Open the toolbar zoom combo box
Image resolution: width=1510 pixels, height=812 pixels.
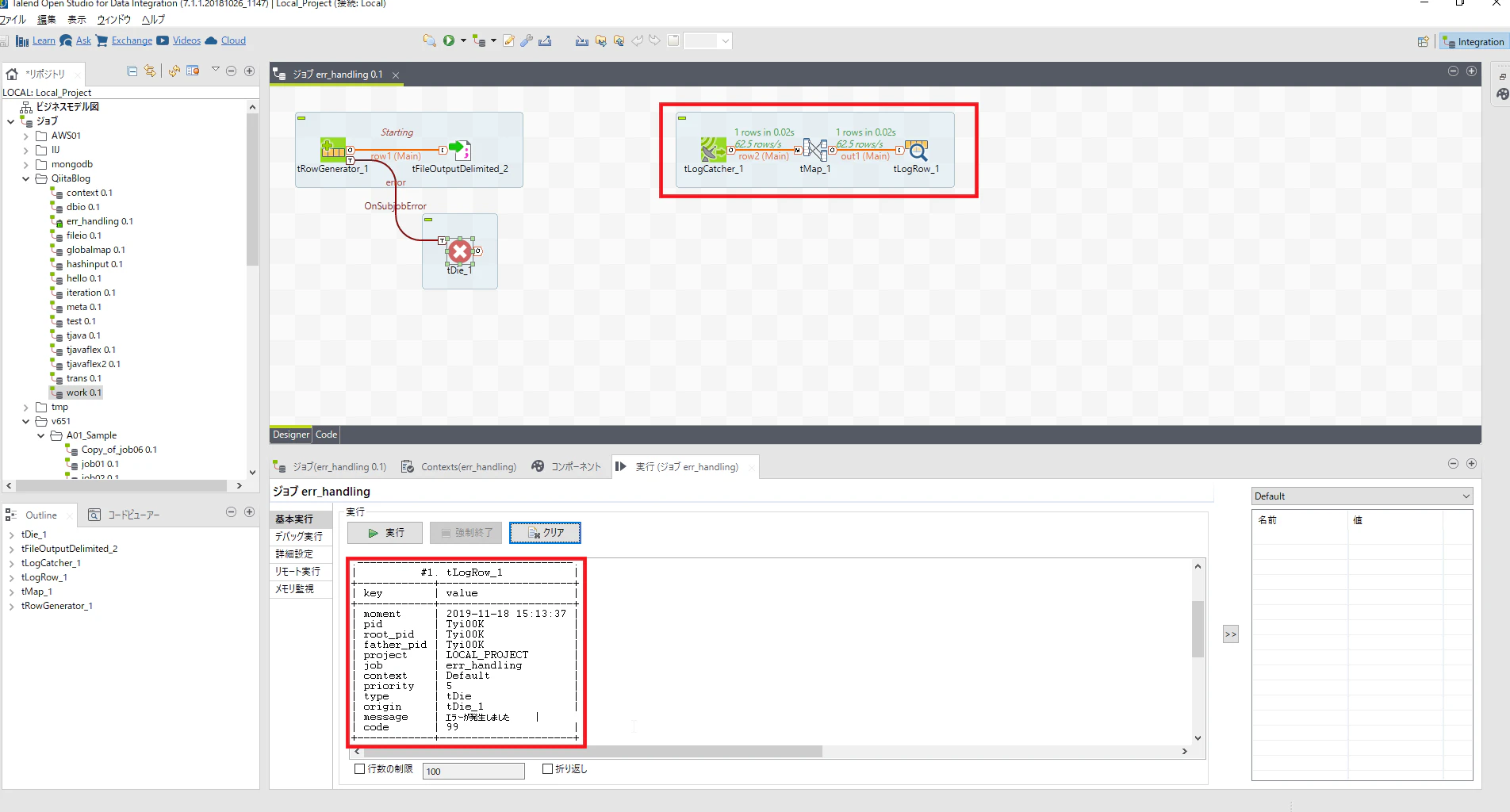(707, 40)
